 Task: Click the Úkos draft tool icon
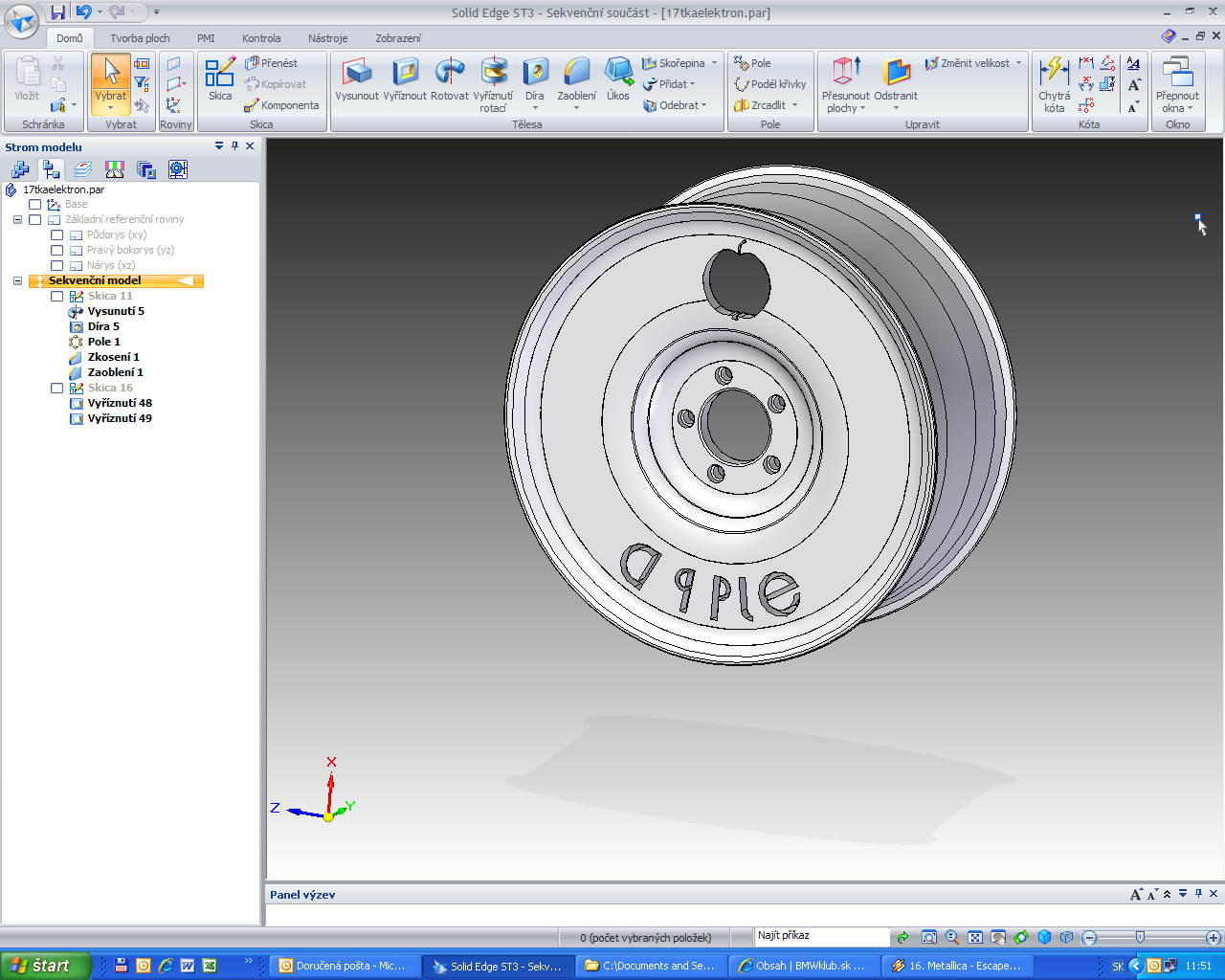(x=618, y=74)
